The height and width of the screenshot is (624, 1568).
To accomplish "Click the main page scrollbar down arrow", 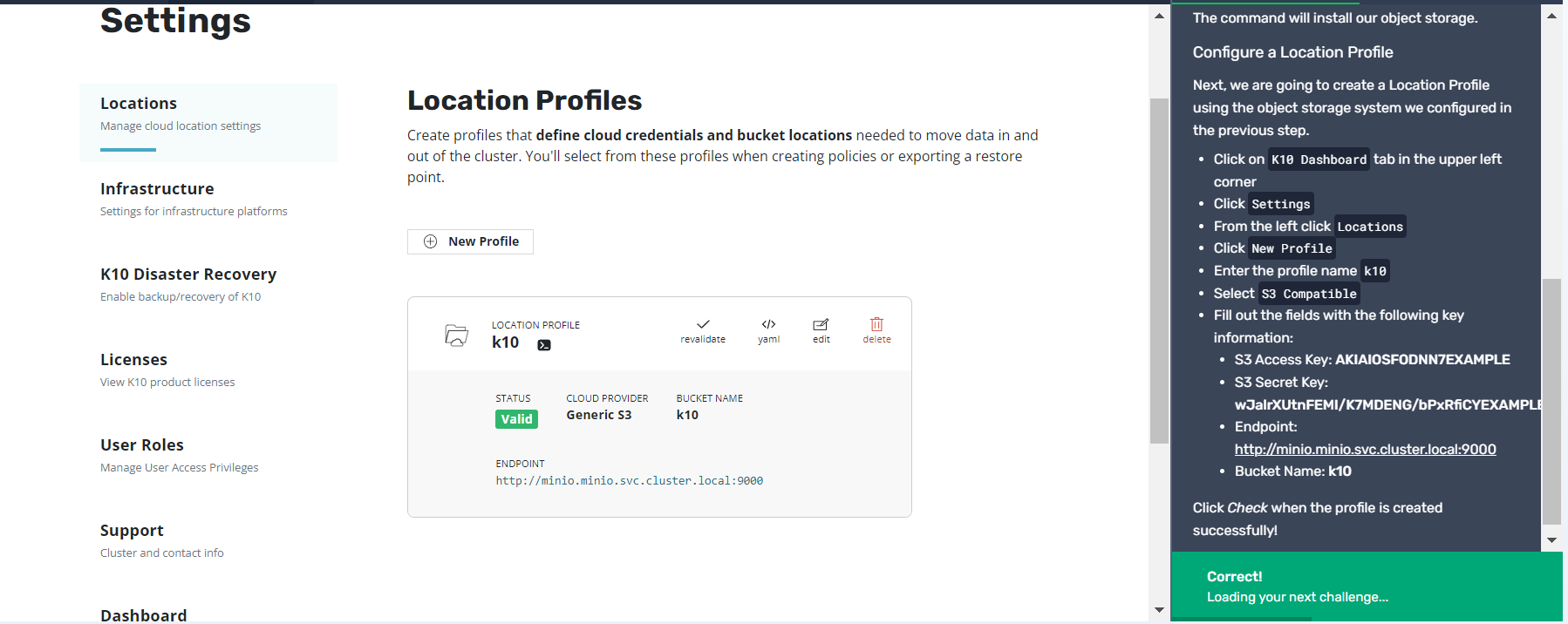I will tap(1159, 610).
